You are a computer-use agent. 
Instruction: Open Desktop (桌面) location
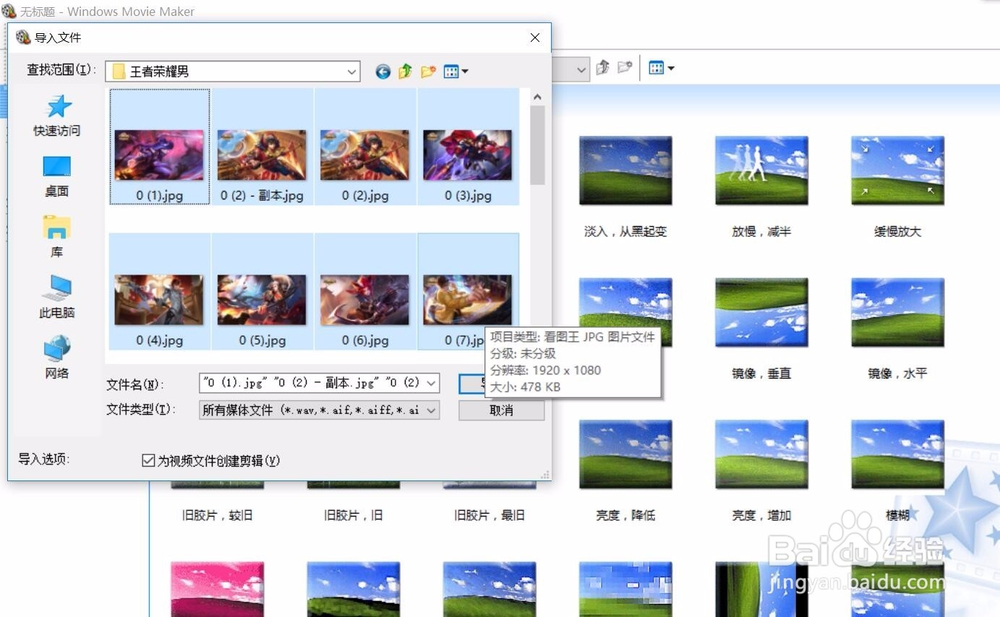(x=57, y=177)
